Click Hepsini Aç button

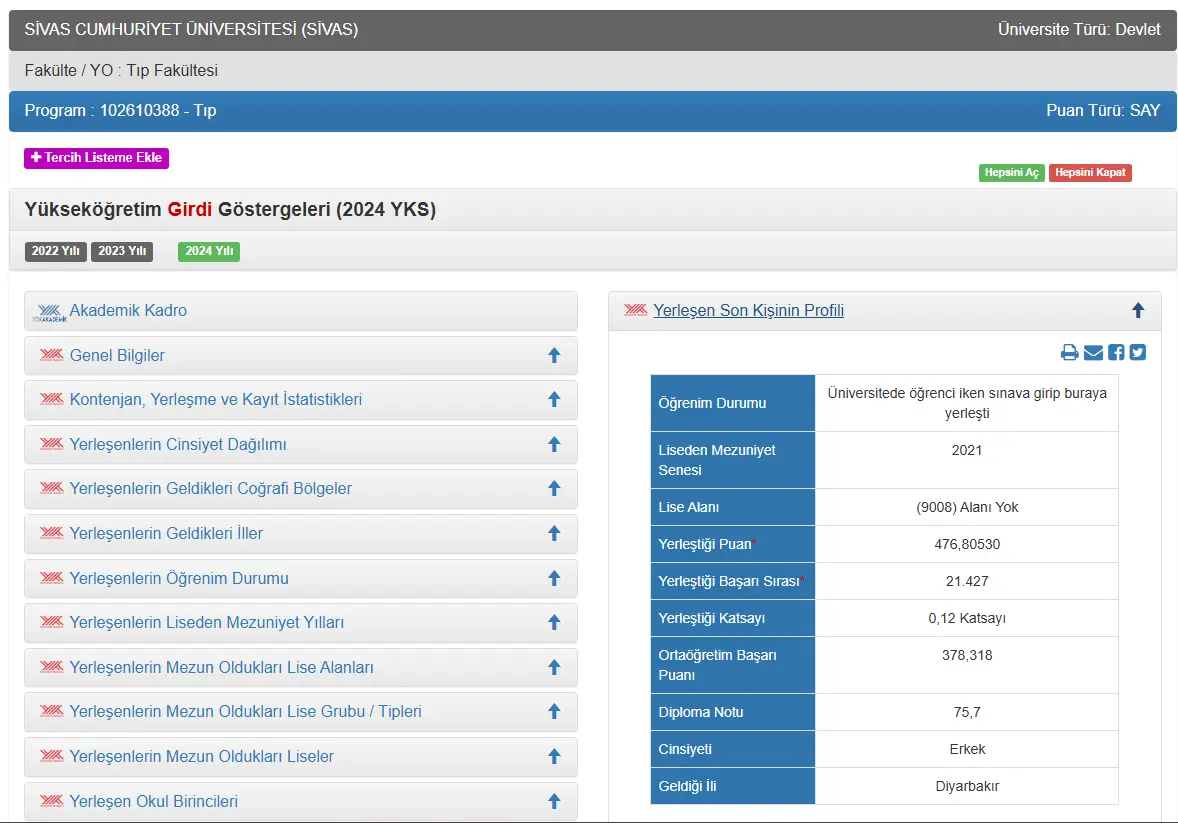(x=1011, y=172)
